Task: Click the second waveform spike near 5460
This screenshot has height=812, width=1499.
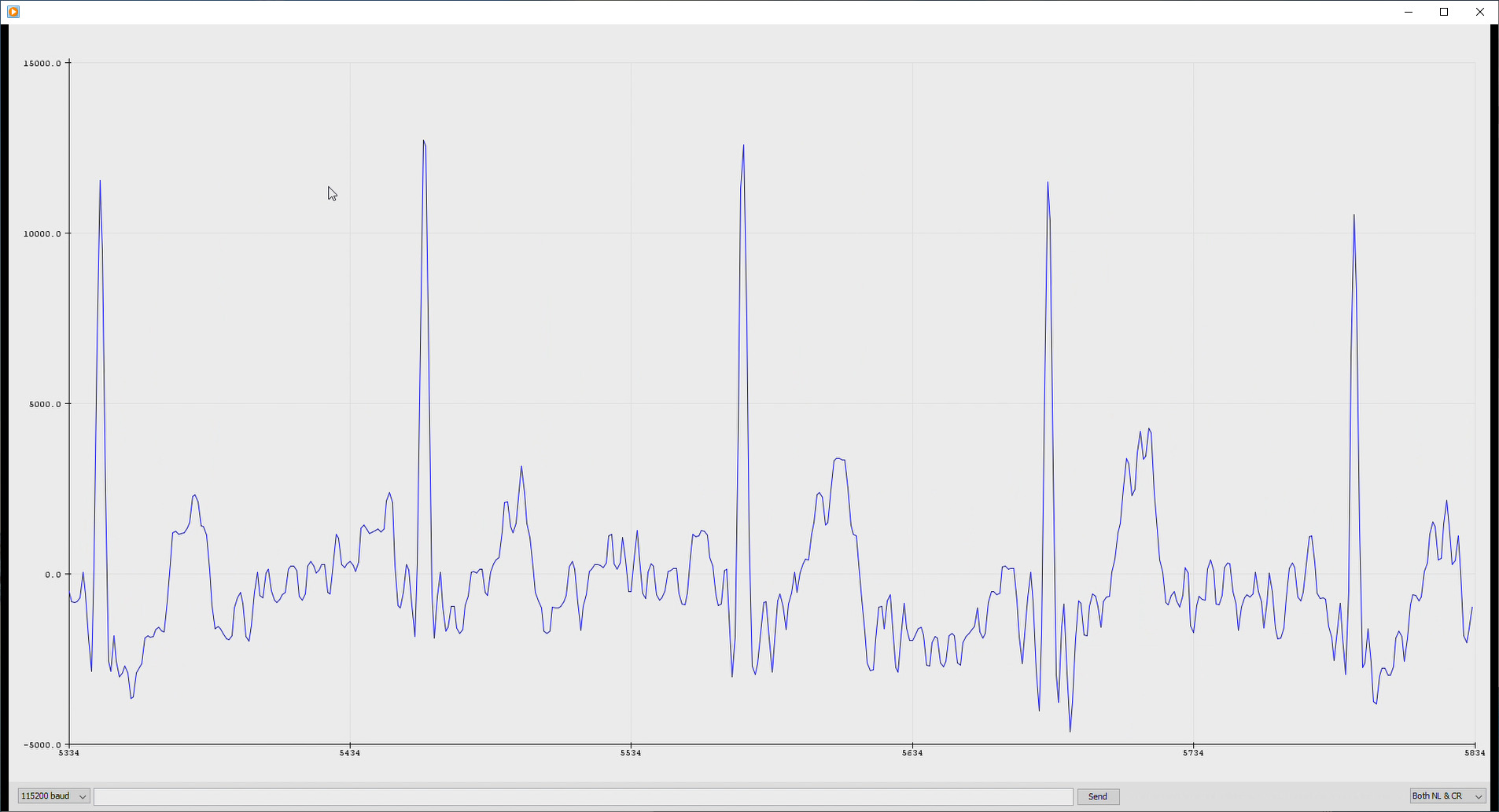Action: (424, 143)
